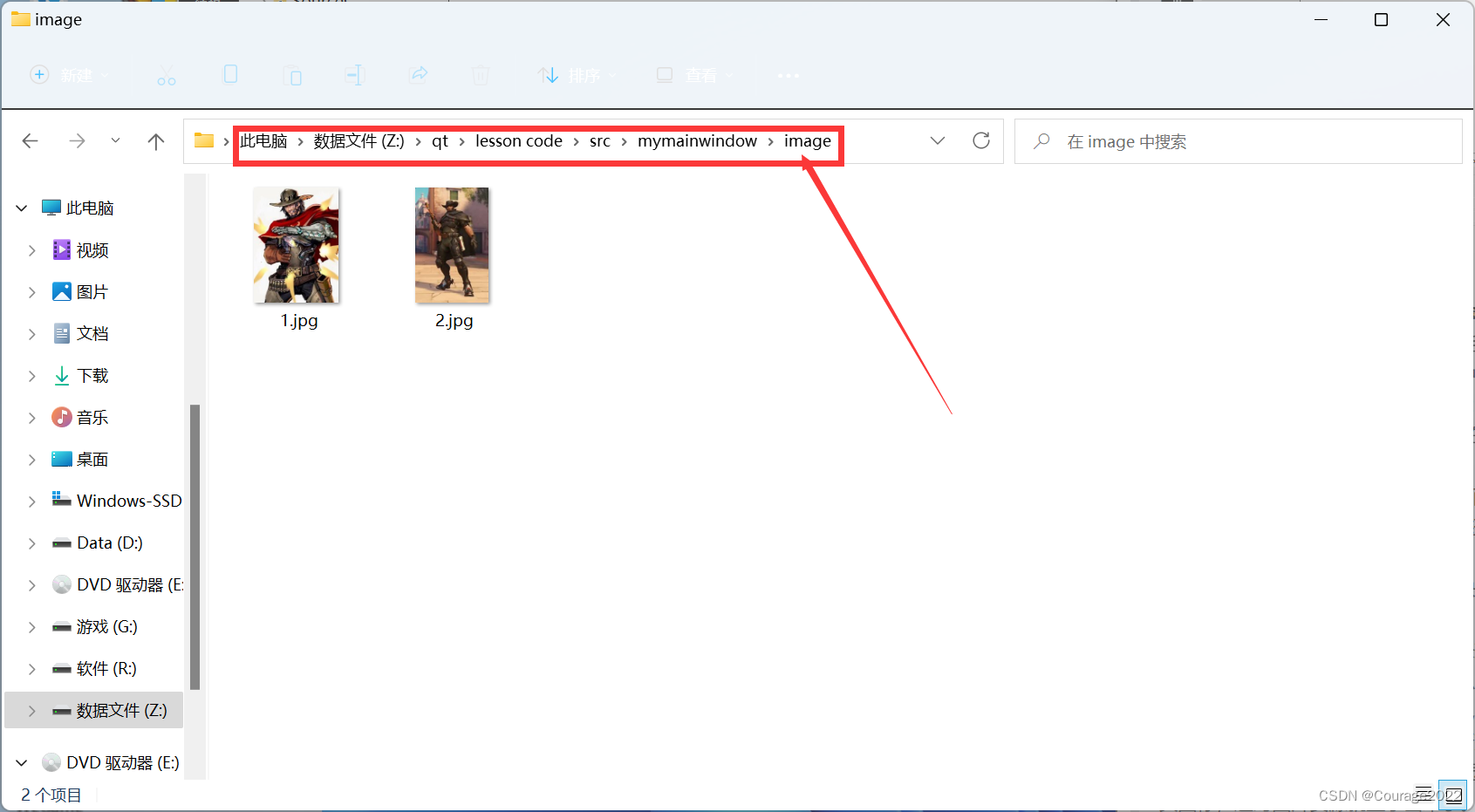Viewport: 1475px width, 812px height.
Task: Click the search box for image folder
Action: (1239, 141)
